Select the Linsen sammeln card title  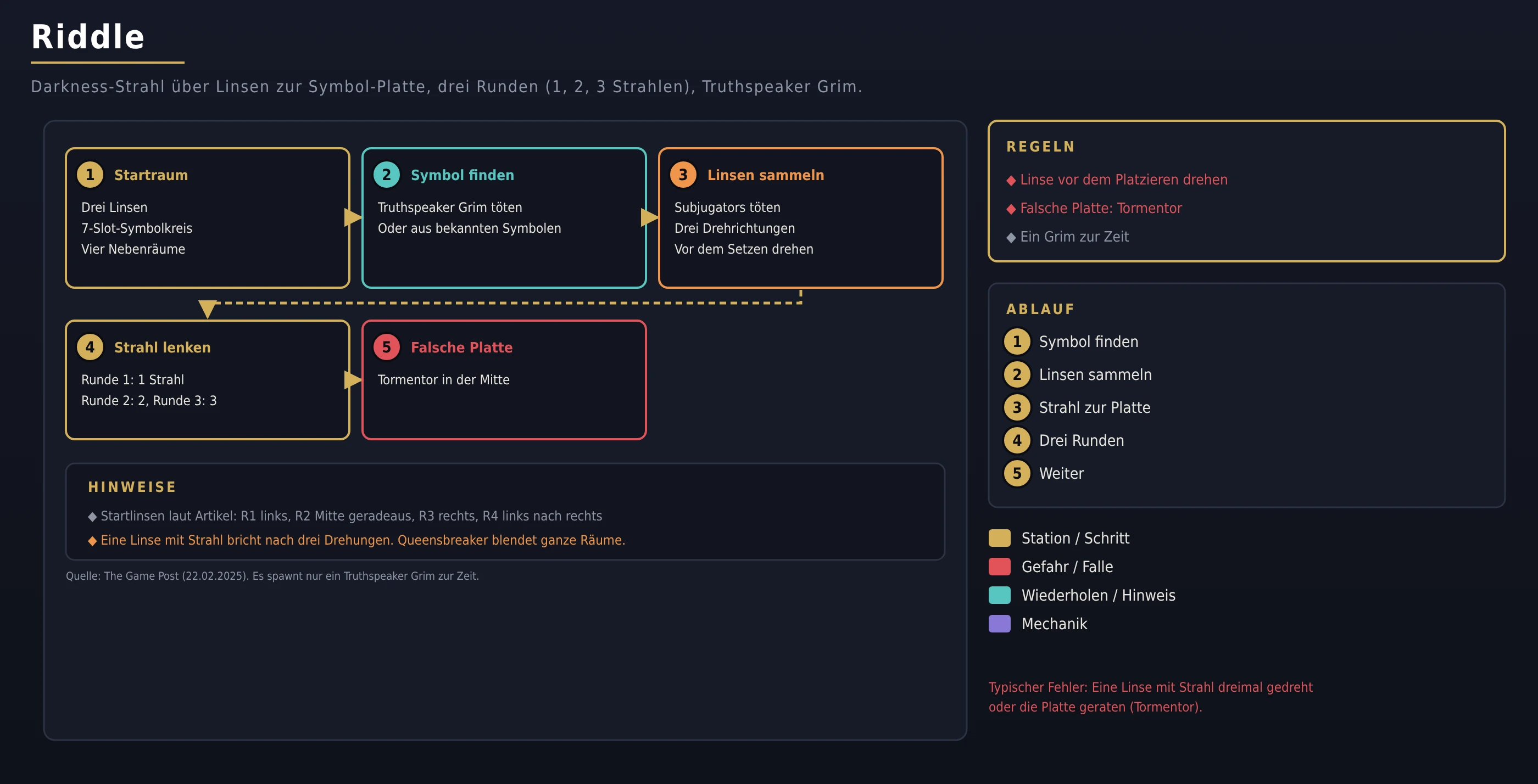[765, 175]
